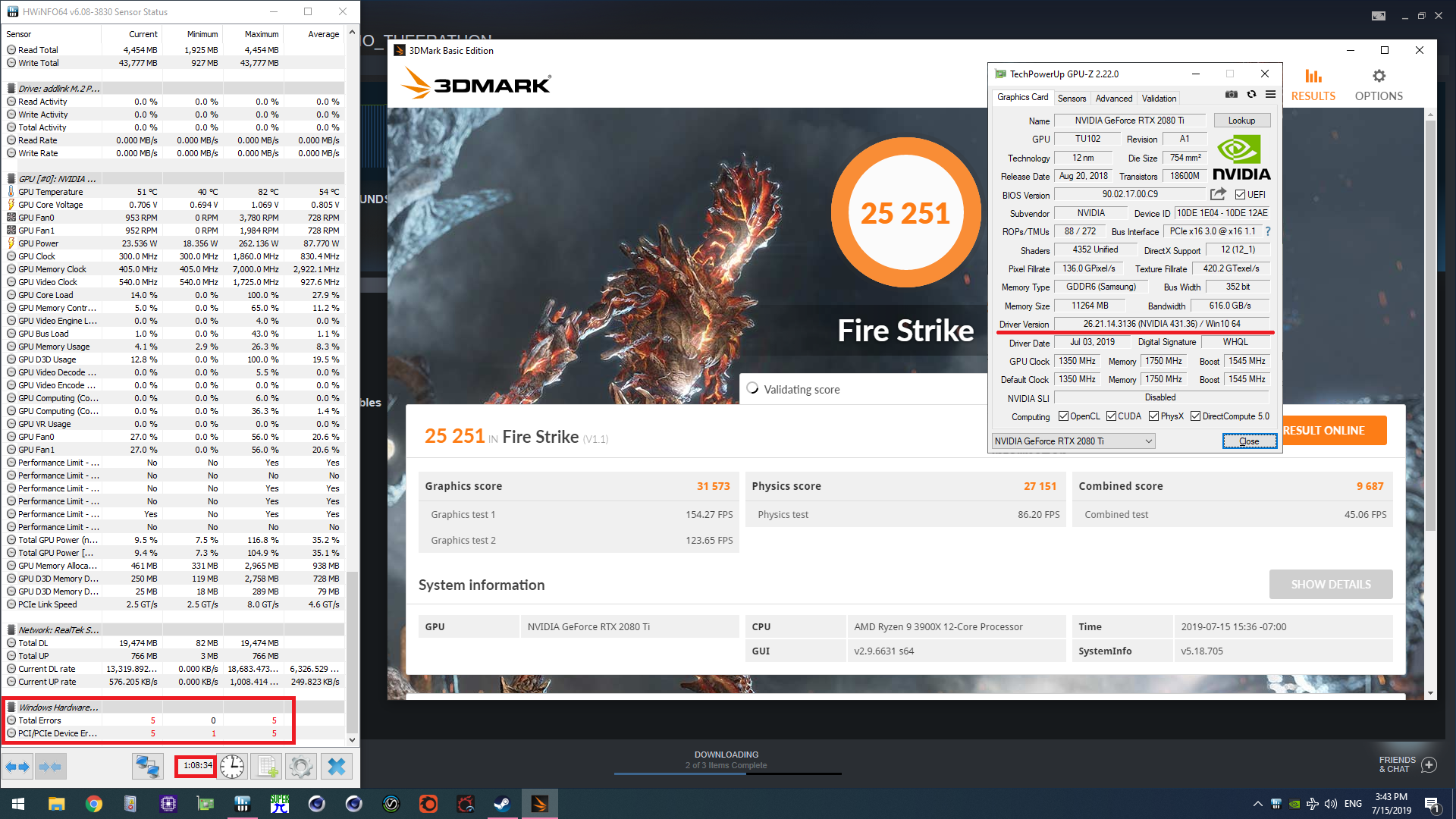Open 3DMark RESULTS bar-chart icon
1456x819 pixels.
click(x=1313, y=76)
